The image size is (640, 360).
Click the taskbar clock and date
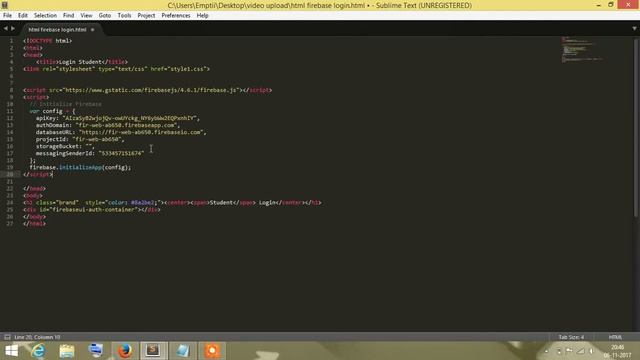(x=617, y=351)
